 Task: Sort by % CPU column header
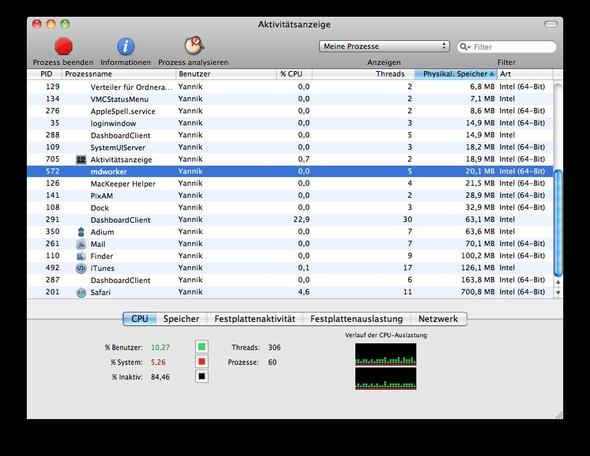point(295,74)
